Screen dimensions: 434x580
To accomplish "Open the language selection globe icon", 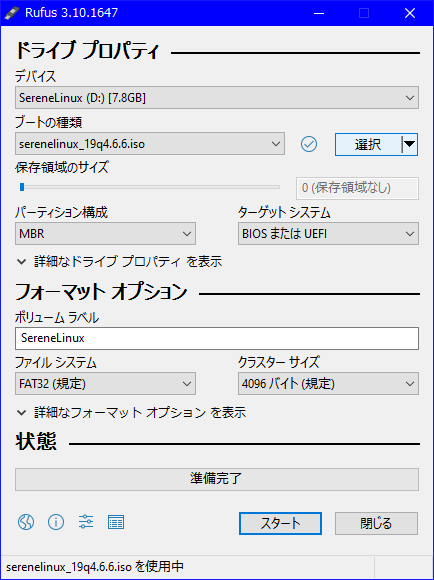I will pyautogui.click(x=26, y=522).
